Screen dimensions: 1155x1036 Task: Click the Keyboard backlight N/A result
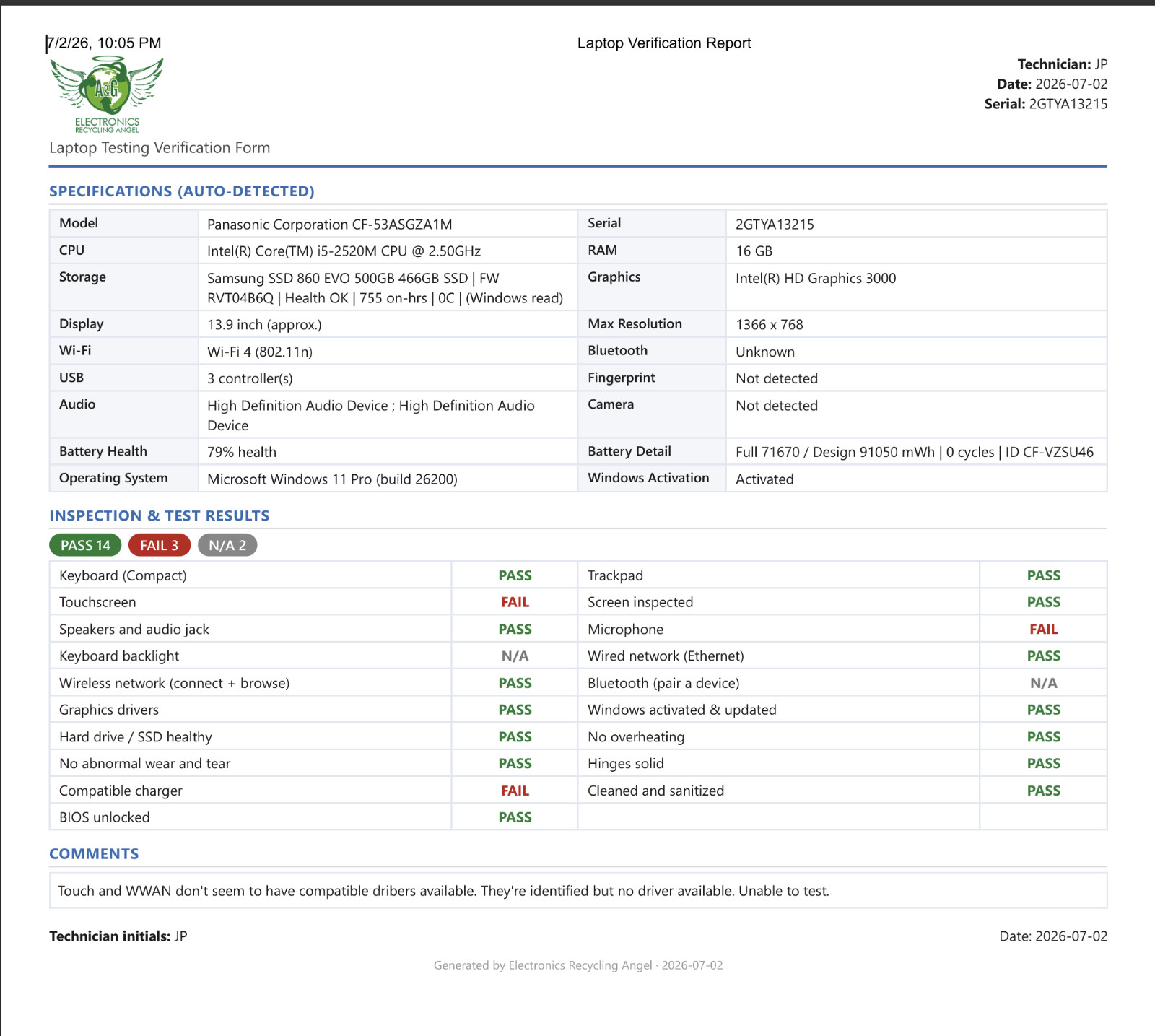click(515, 656)
